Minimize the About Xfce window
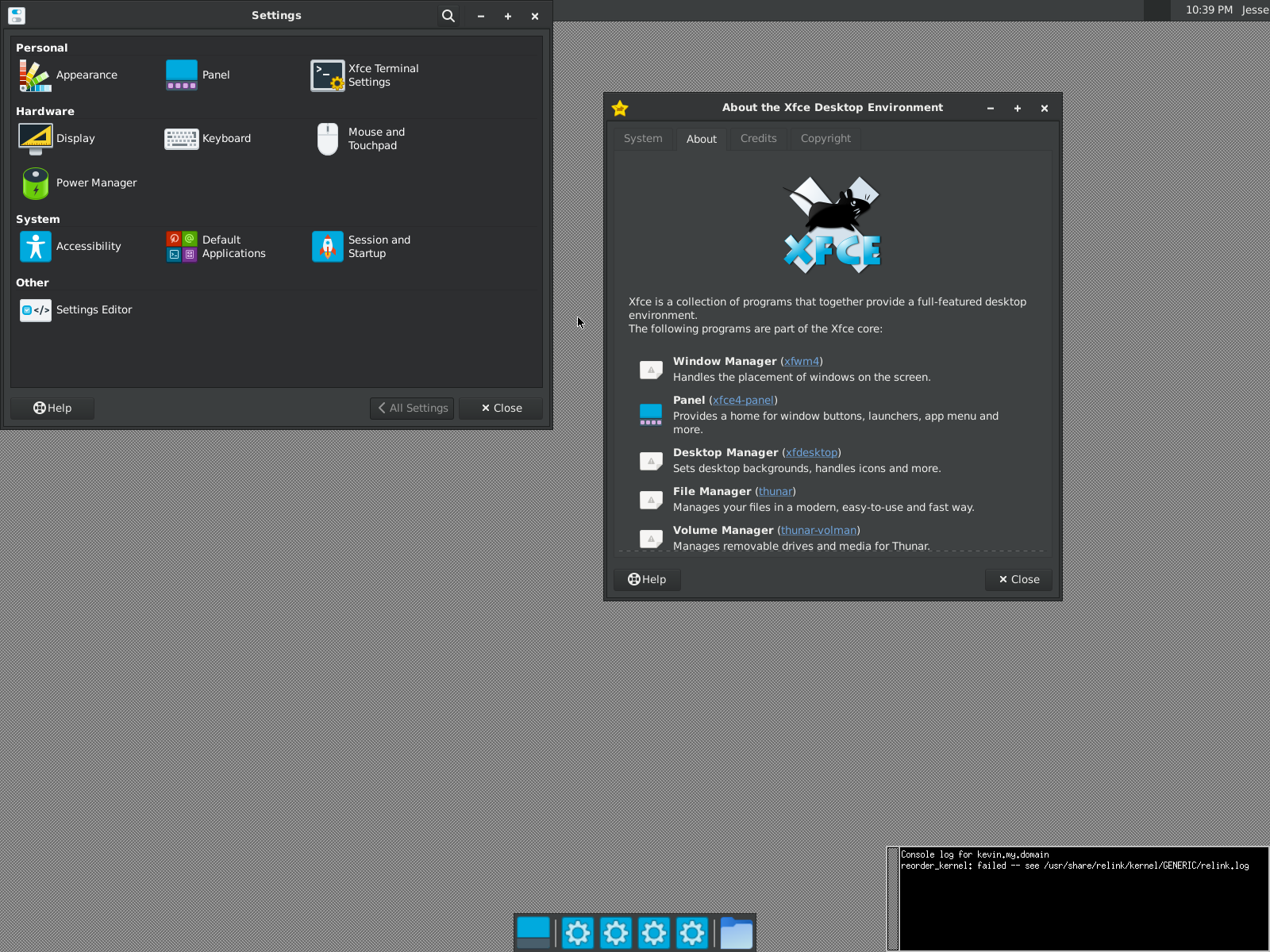Screen dimensions: 1270x952 click(991, 109)
